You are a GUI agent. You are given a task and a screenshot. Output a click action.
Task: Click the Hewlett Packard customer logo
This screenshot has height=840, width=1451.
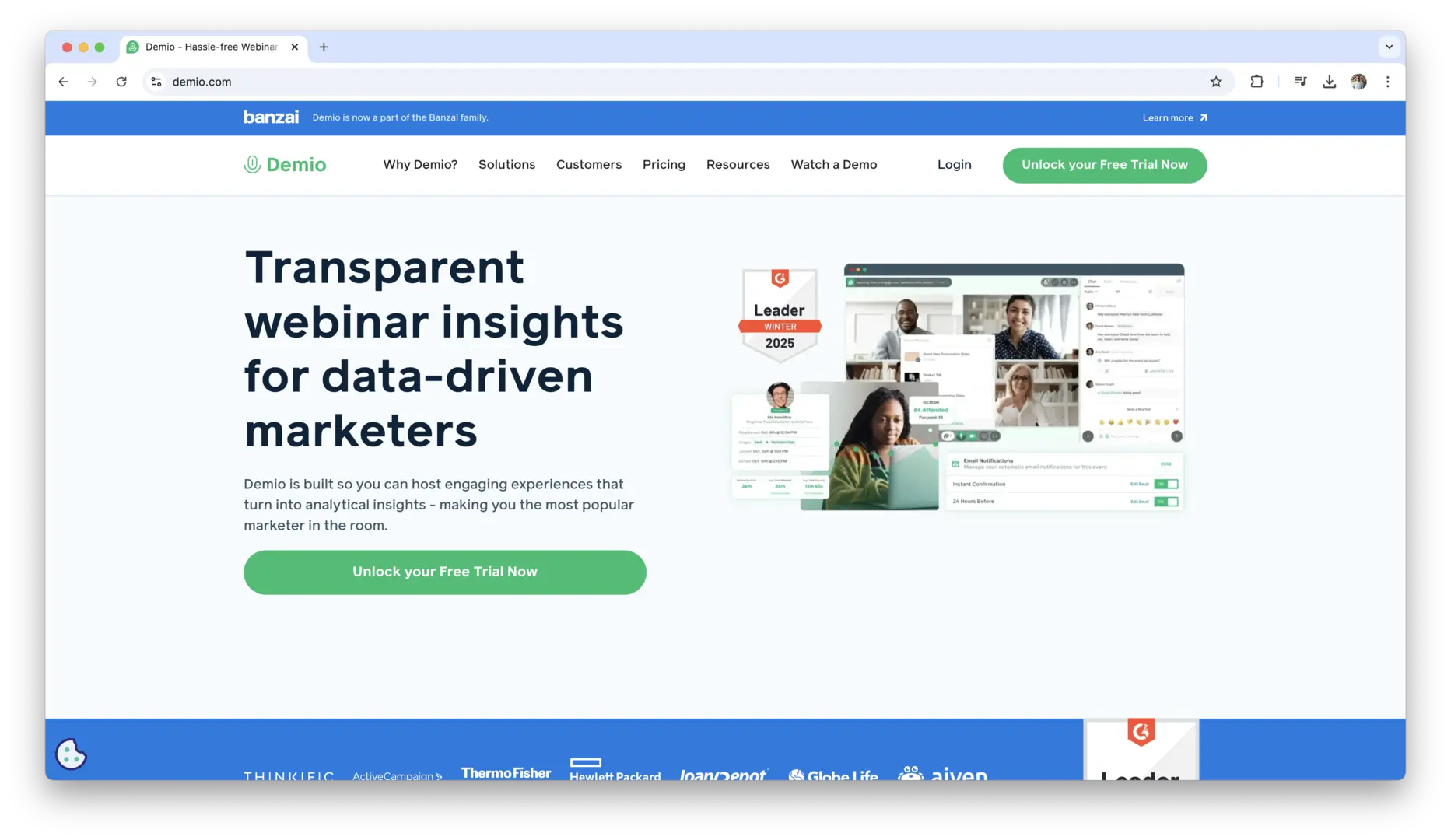click(x=615, y=769)
